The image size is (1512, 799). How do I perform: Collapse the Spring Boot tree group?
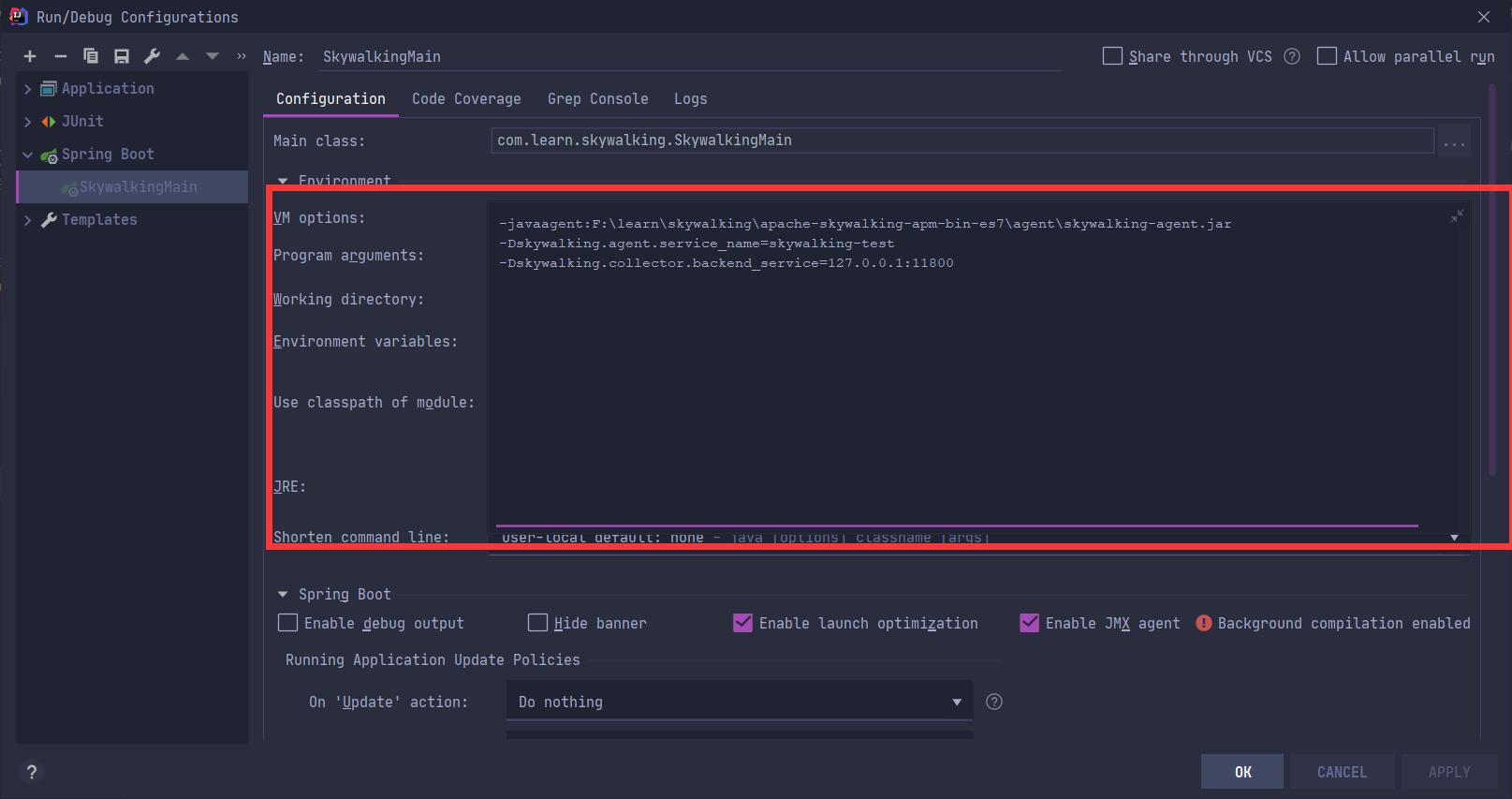(28, 155)
